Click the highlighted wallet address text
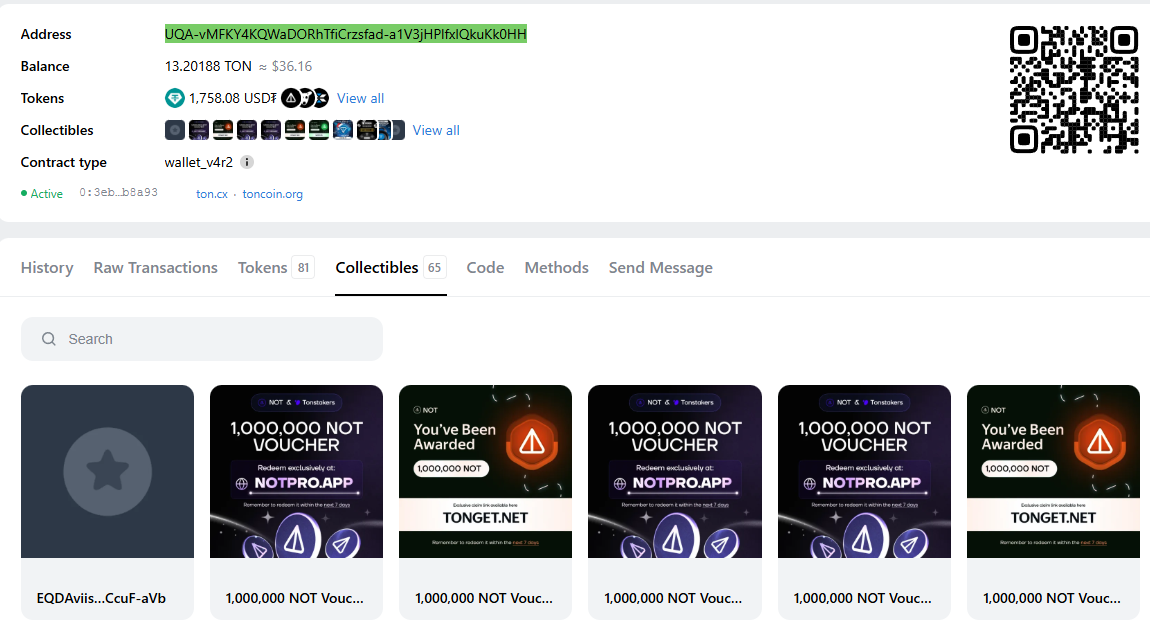This screenshot has width=1150, height=626. 345,34
